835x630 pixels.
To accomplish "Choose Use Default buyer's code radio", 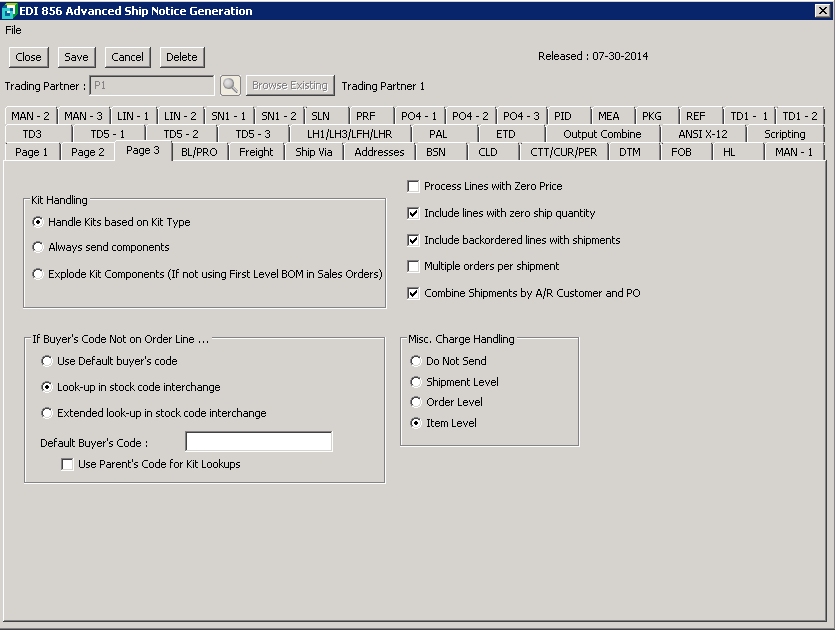I will click(47, 361).
